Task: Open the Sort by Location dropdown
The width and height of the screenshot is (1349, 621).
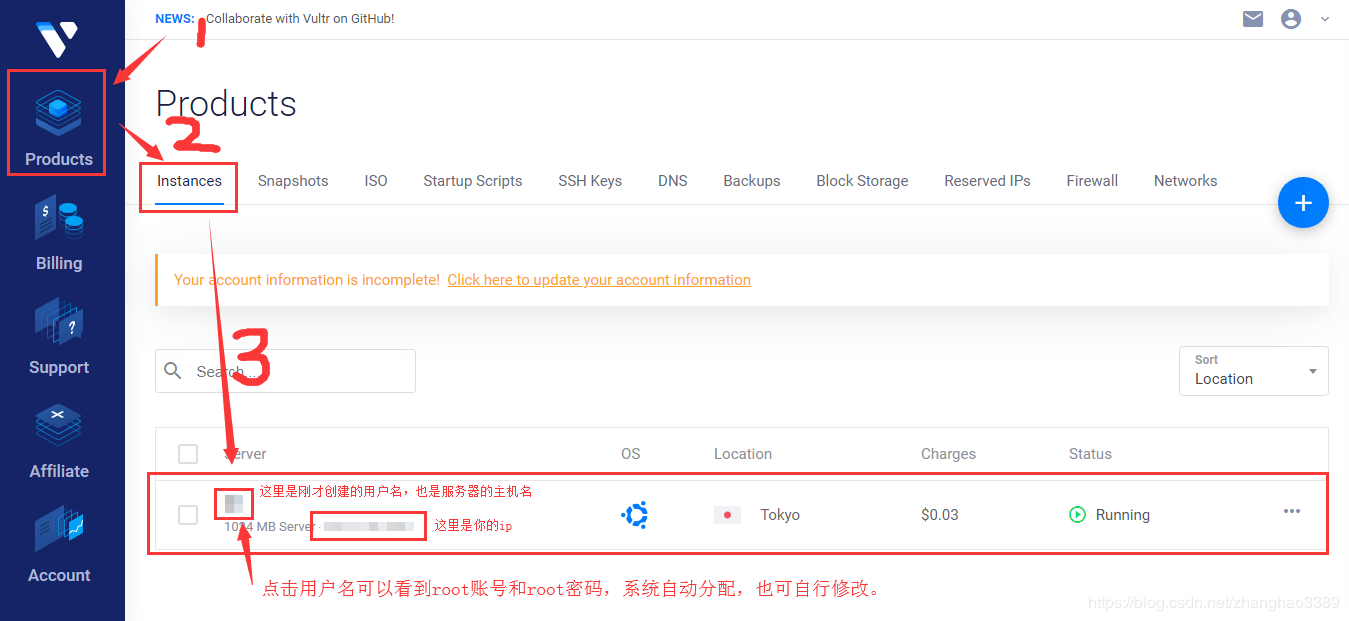Action: click(x=1253, y=371)
